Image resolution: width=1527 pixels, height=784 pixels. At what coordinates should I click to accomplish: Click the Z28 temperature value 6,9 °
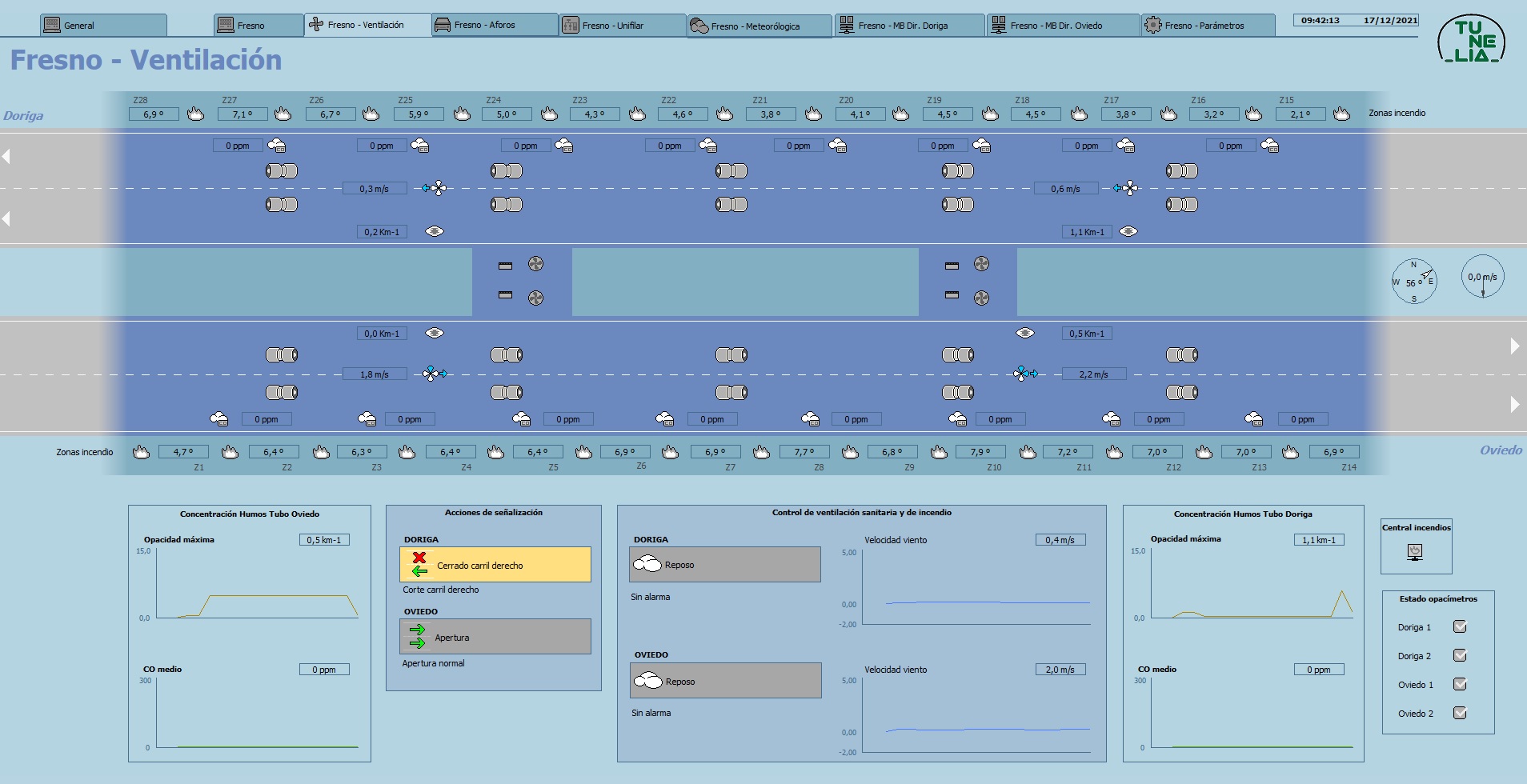pyautogui.click(x=154, y=114)
